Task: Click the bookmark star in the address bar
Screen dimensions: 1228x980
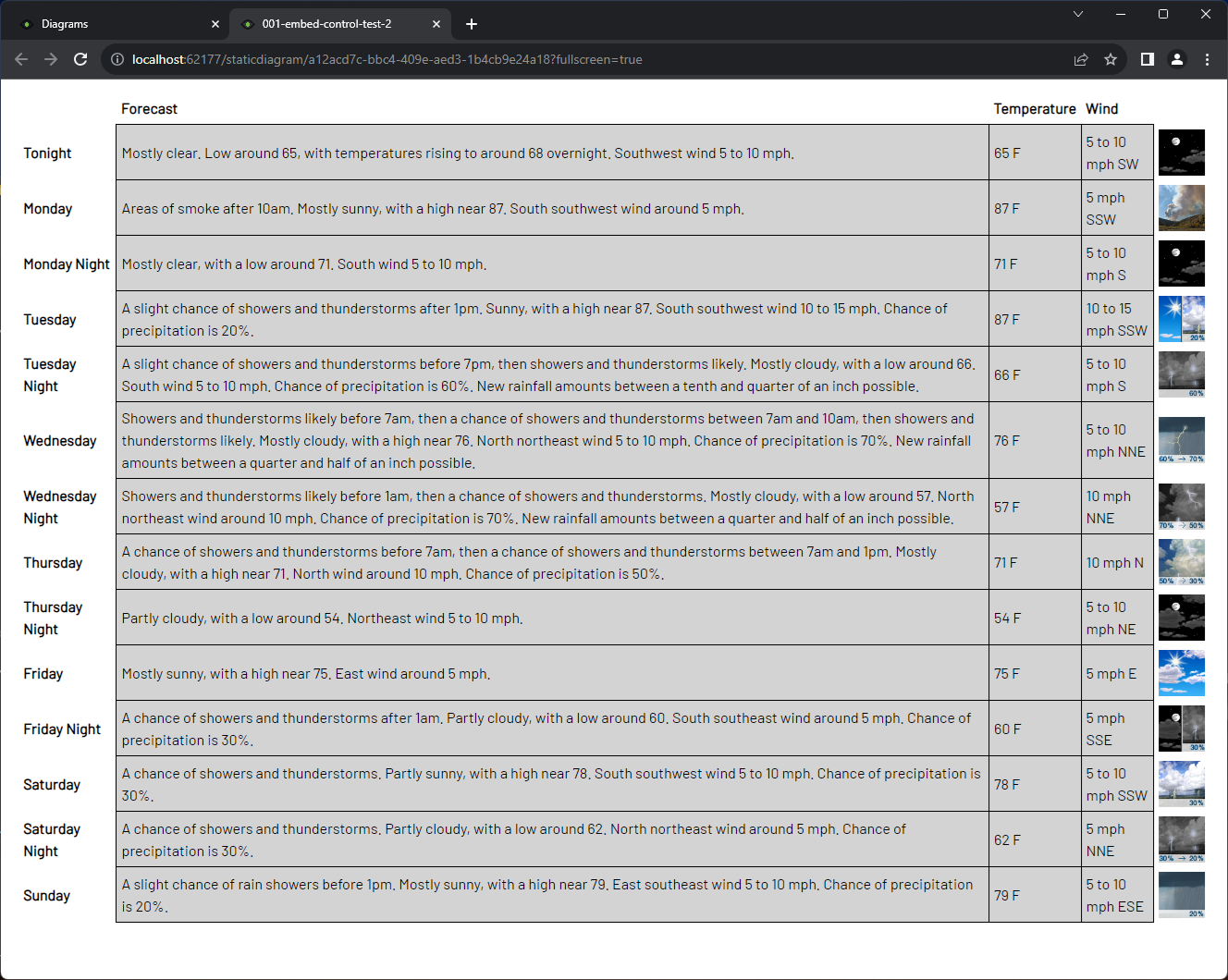Action: coord(1110,58)
